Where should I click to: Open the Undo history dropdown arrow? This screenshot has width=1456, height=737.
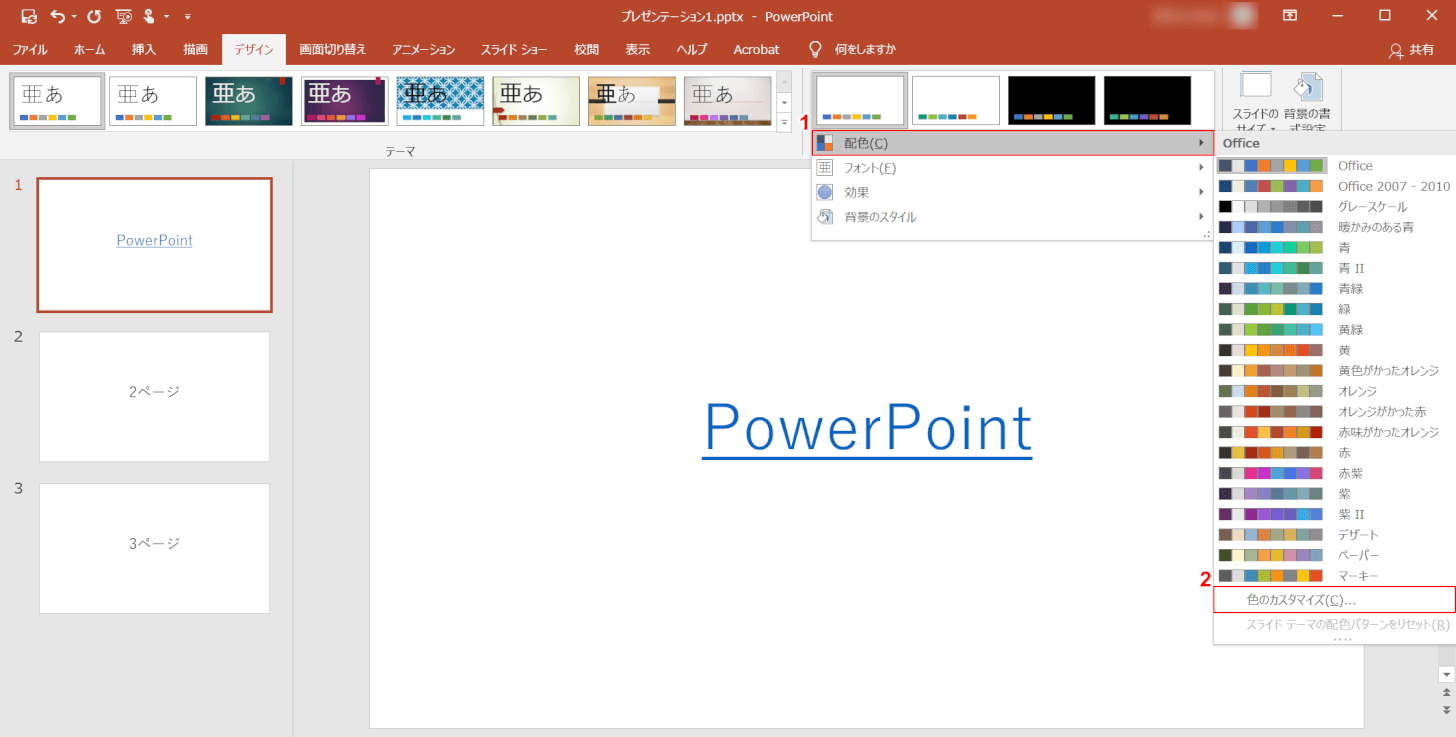click(x=74, y=17)
